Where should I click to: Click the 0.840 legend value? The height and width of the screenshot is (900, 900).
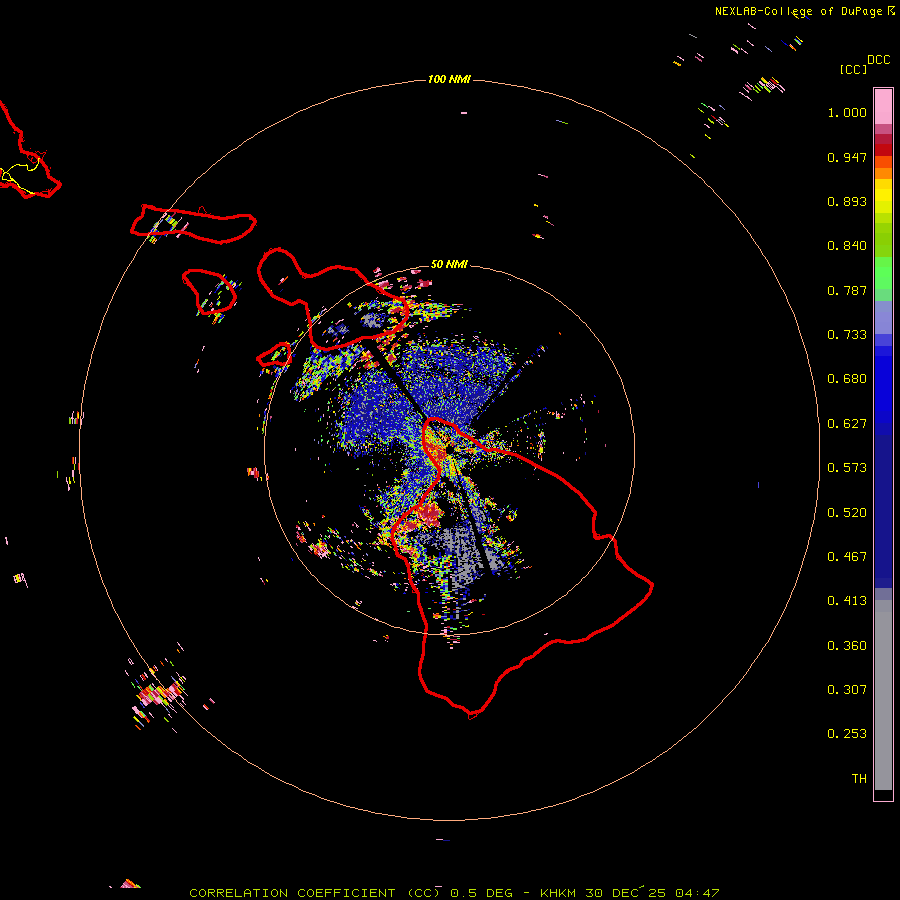point(847,246)
